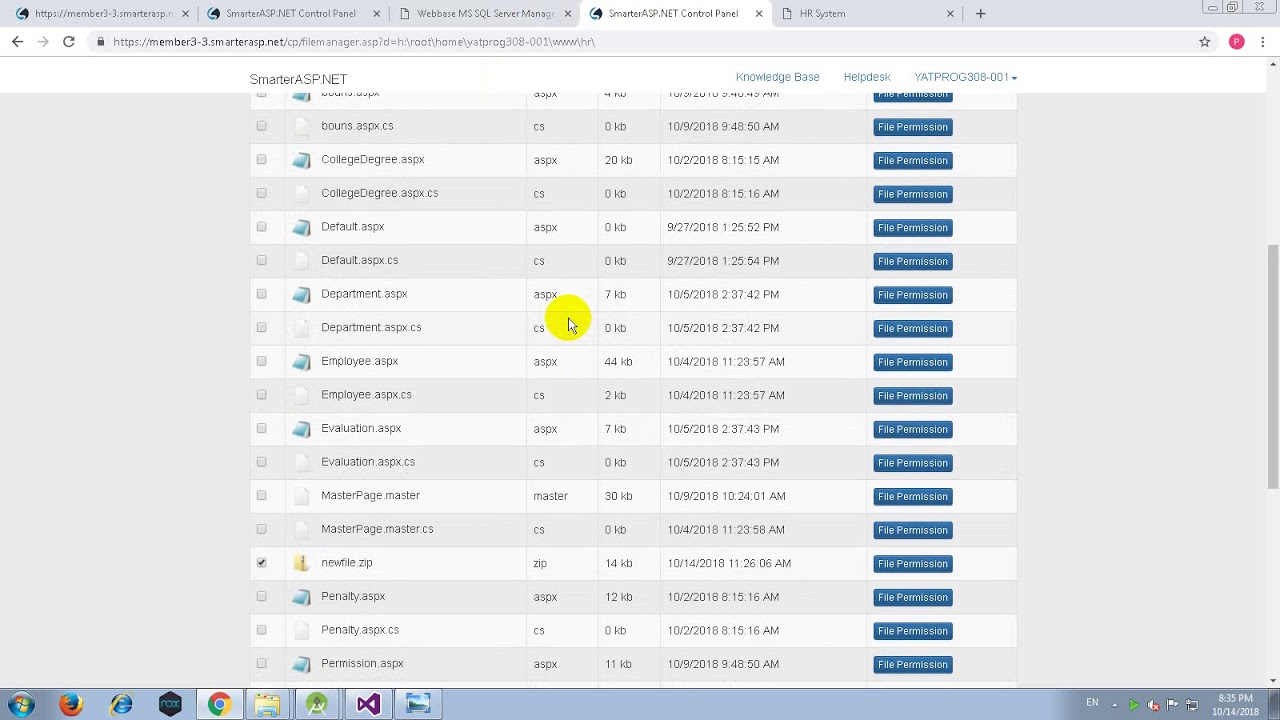
Task: Click the Penalty.aspx file icon
Action: click(301, 597)
